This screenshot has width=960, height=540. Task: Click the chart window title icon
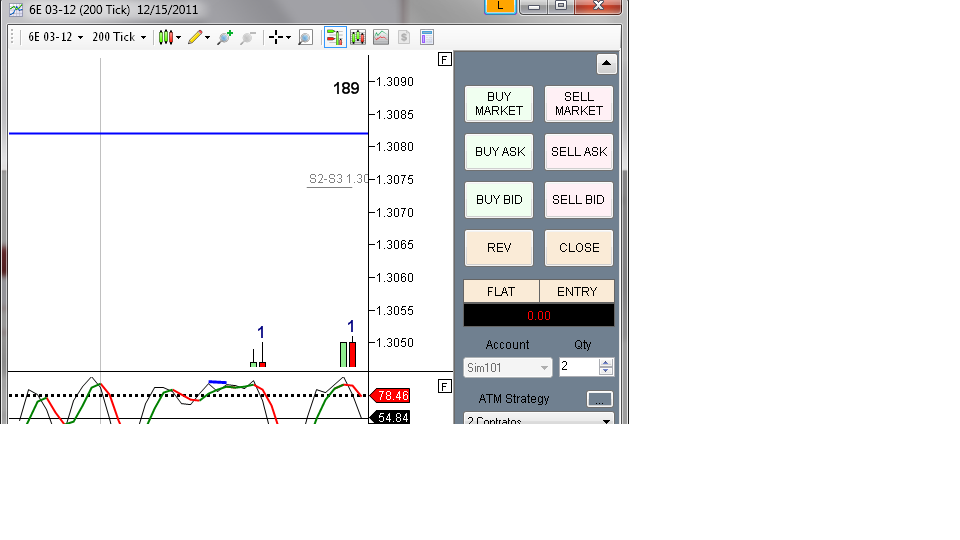16,10
